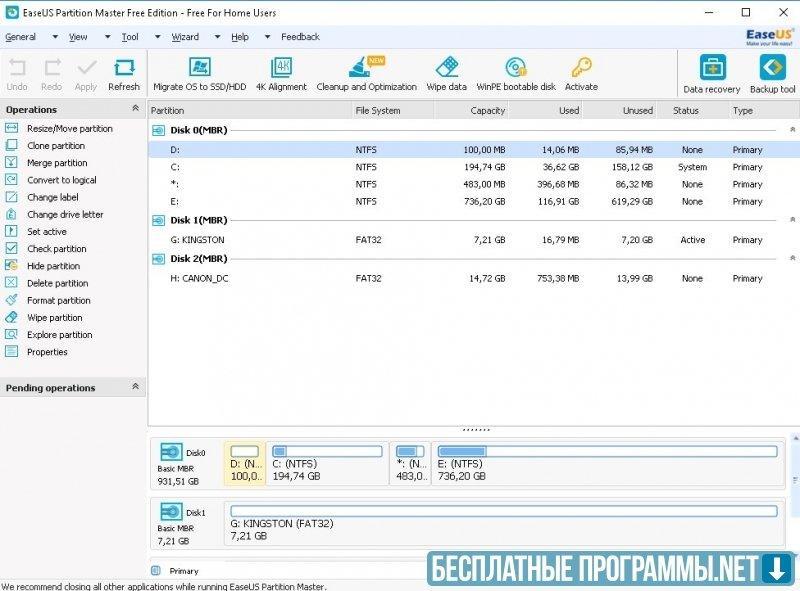Collapse the Disk 1(MBR) group
Viewport: 800px width, 591px height.
tap(792, 219)
